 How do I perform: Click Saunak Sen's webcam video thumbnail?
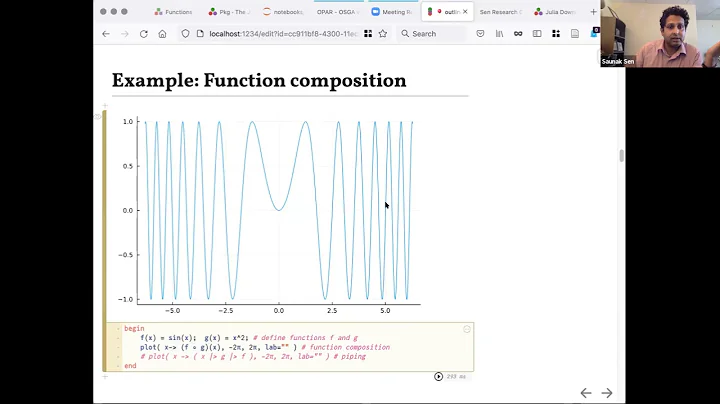point(660,34)
